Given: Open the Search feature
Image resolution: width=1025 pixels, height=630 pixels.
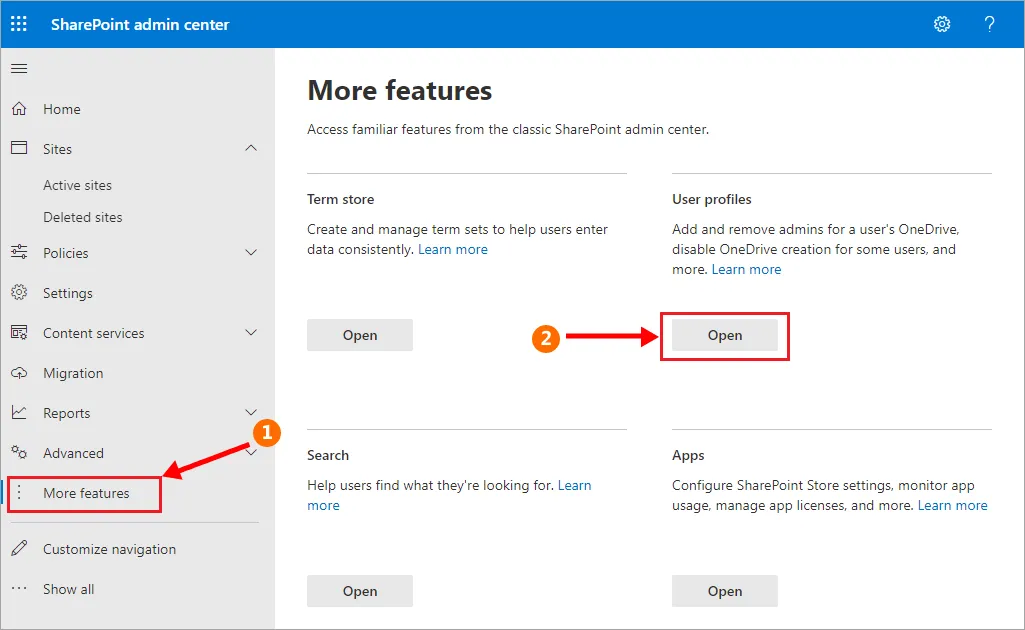Looking at the screenshot, I should tap(360, 591).
